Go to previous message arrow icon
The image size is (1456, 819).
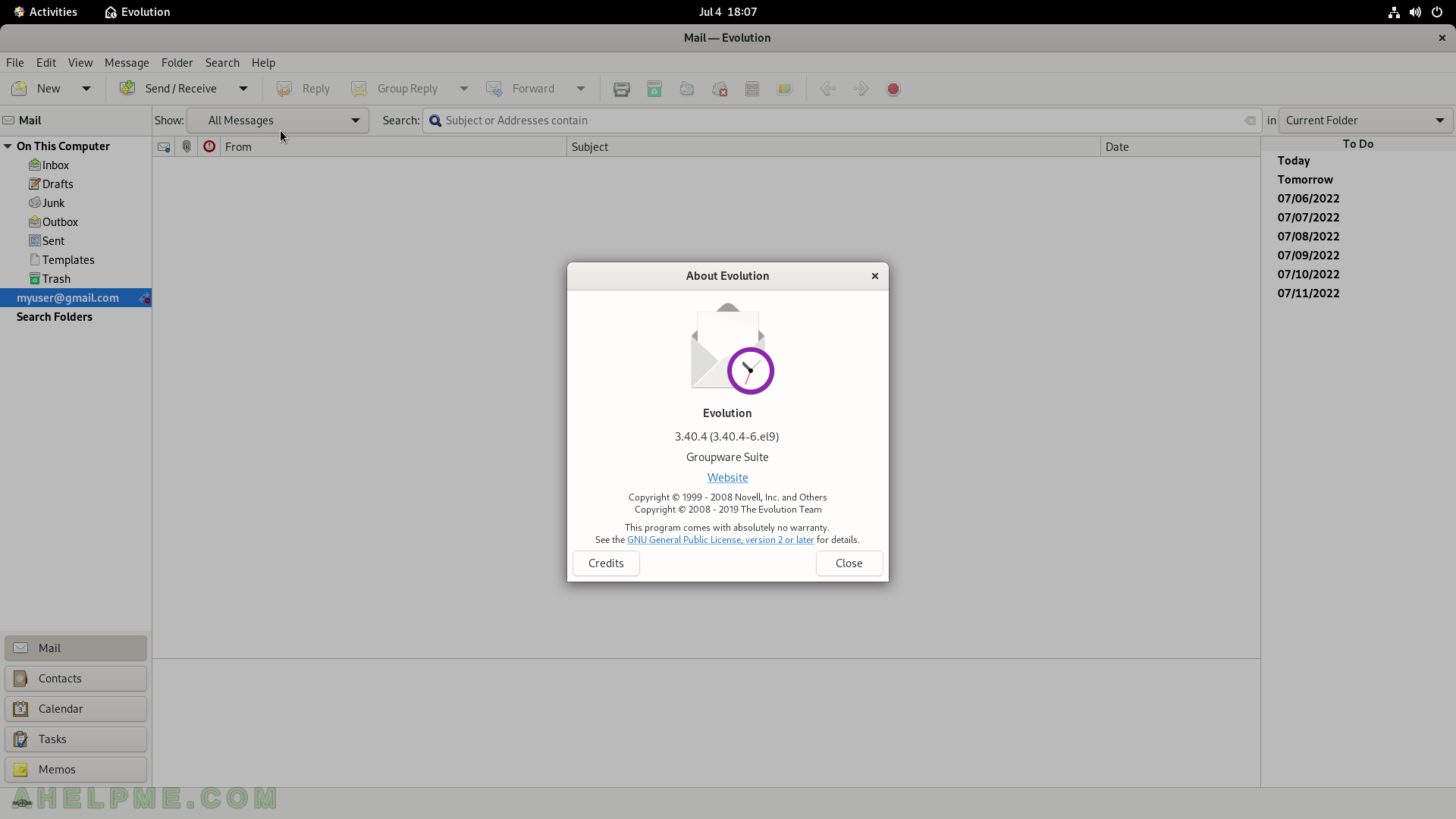(828, 89)
